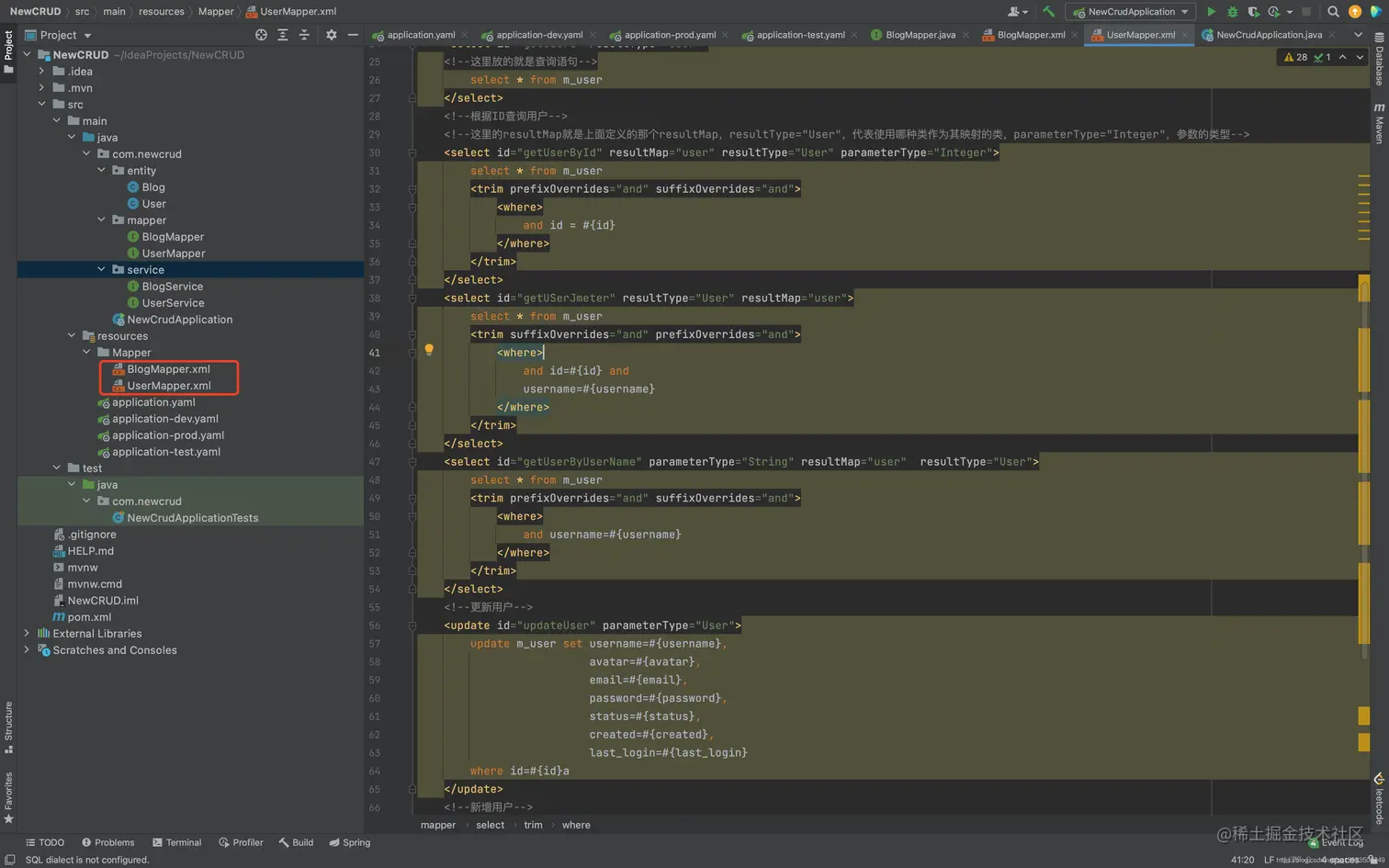Open the Maven side panel
Image resolution: width=1389 pixels, height=868 pixels.
pos(1379,123)
